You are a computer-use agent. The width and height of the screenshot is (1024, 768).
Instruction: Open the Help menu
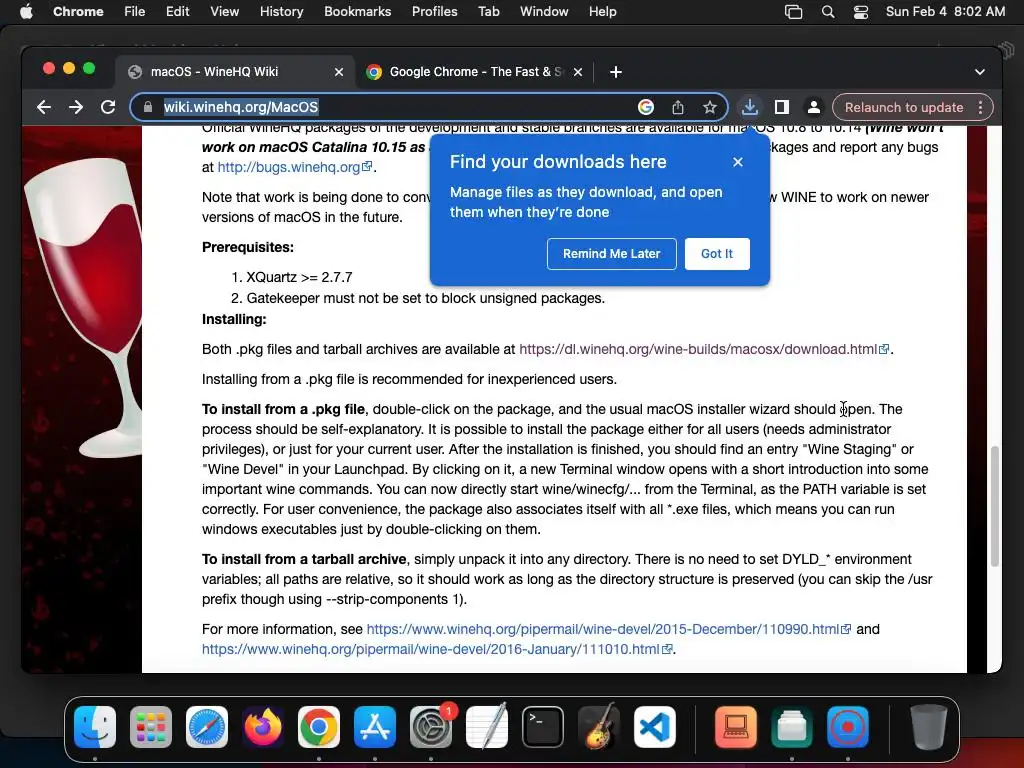click(602, 12)
